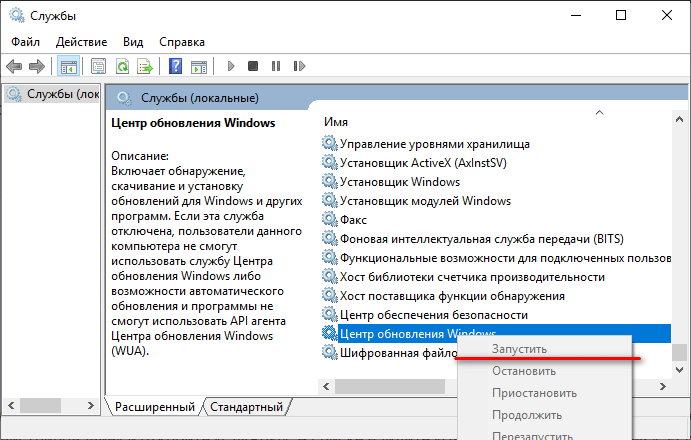The image size is (691, 440).
Task: Switch to the Расширенный tab
Action: coord(154,407)
